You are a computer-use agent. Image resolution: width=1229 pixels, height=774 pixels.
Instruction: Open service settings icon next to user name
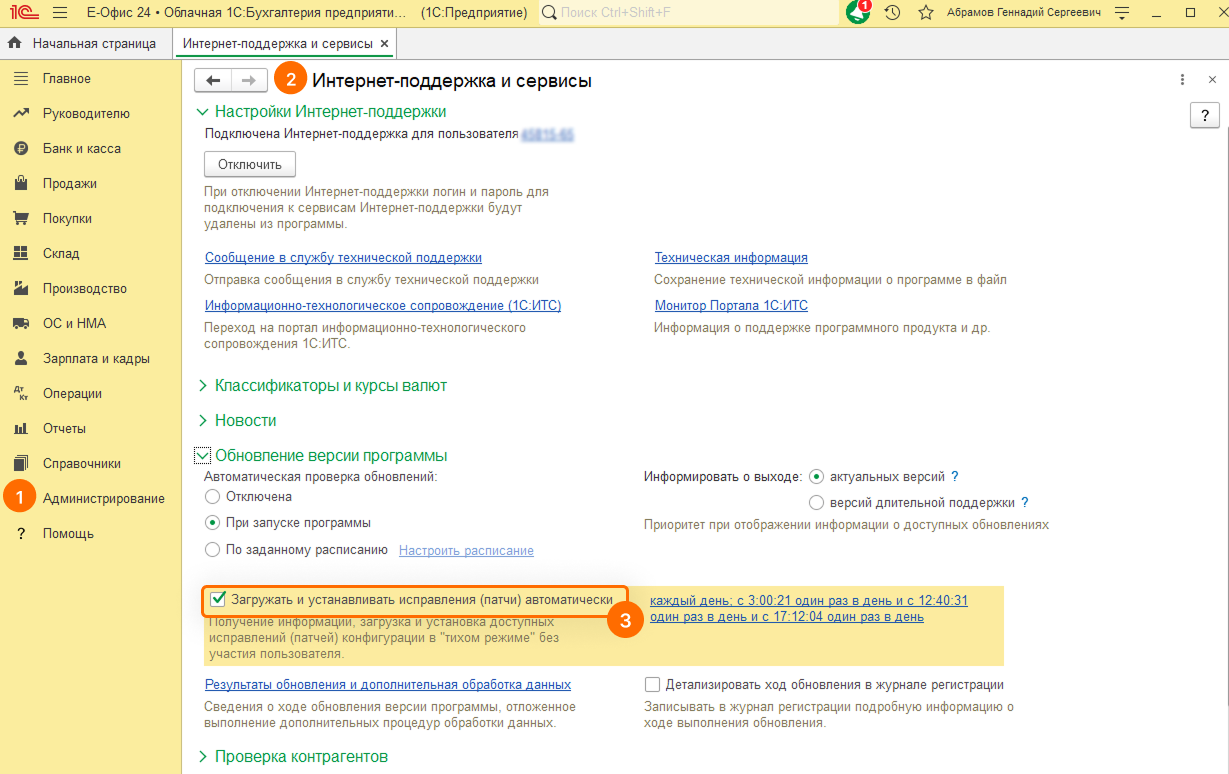pyautogui.click(x=1122, y=13)
